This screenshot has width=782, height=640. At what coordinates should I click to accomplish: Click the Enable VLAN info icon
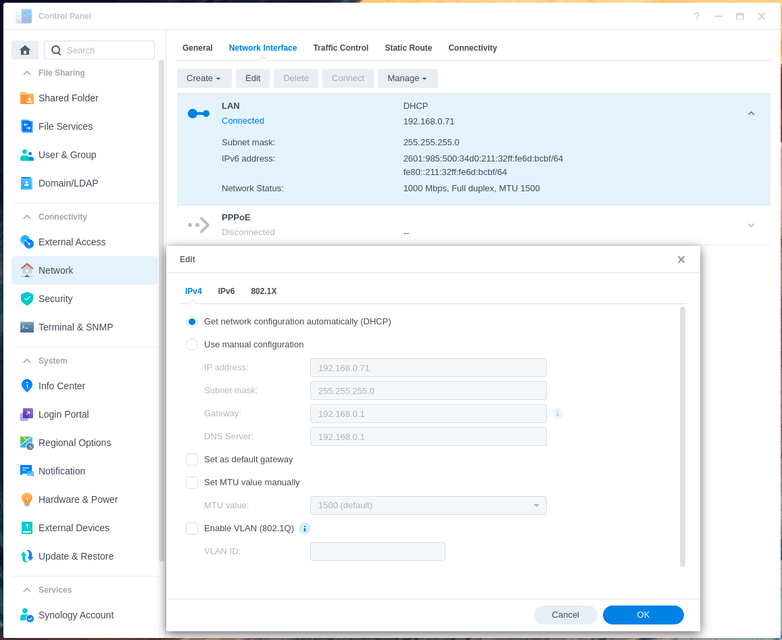click(x=305, y=528)
